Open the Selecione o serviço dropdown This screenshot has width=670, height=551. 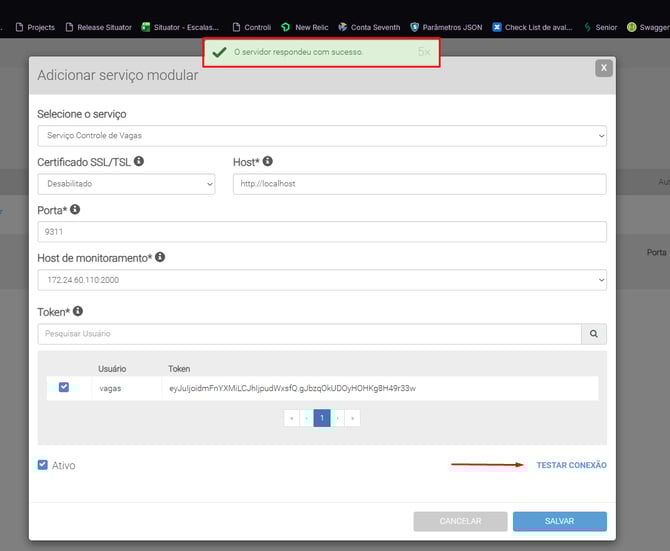321,135
